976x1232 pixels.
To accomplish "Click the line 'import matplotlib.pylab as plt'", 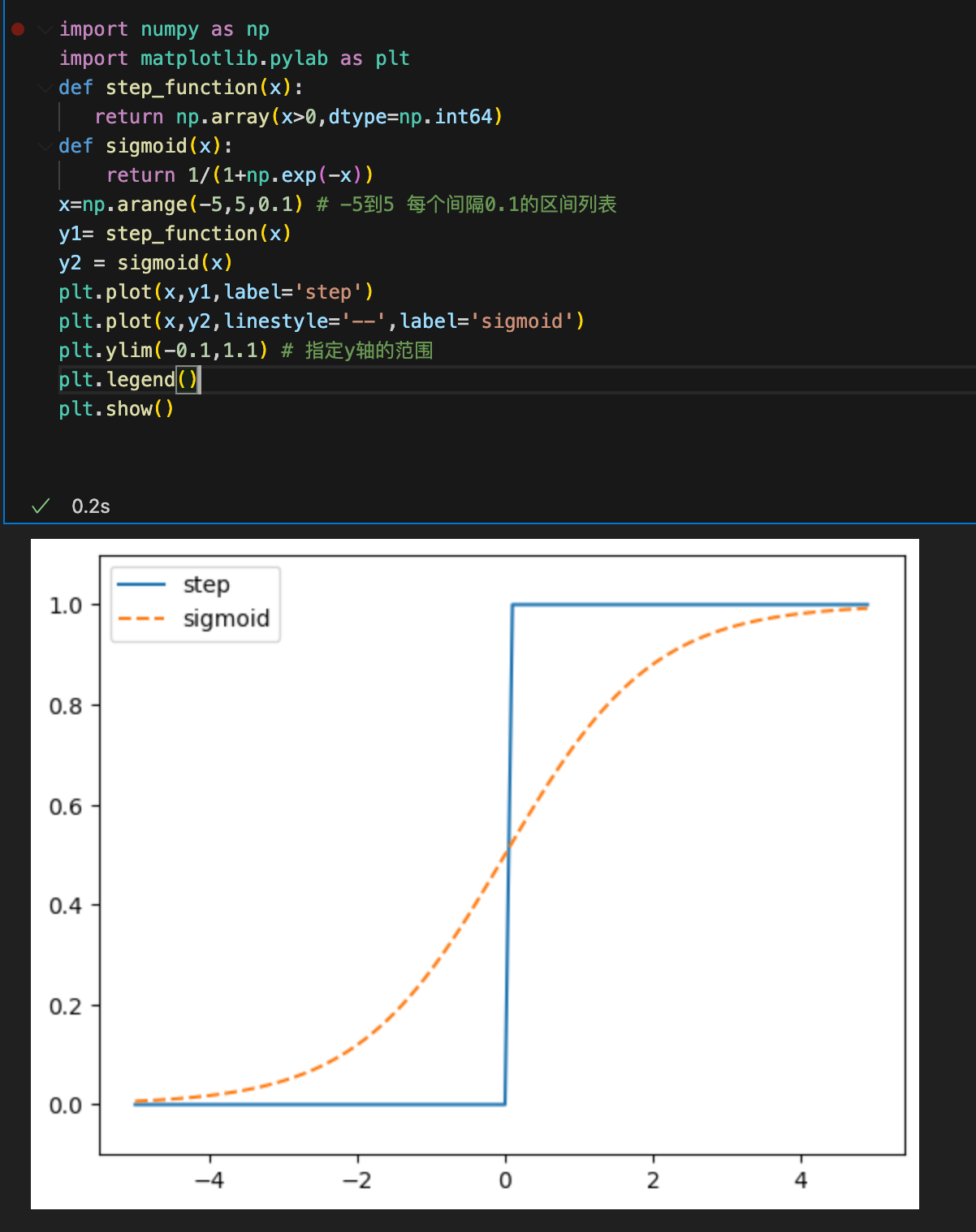I will (234, 58).
